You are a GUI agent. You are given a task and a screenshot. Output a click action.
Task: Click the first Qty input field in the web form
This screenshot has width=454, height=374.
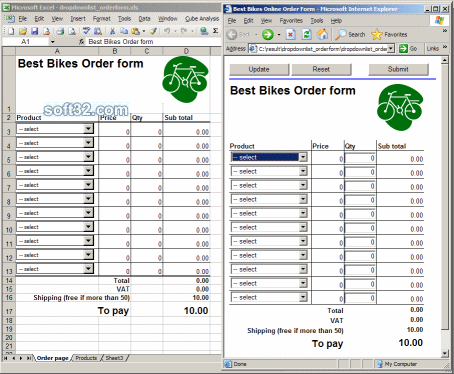pyautogui.click(x=360, y=158)
